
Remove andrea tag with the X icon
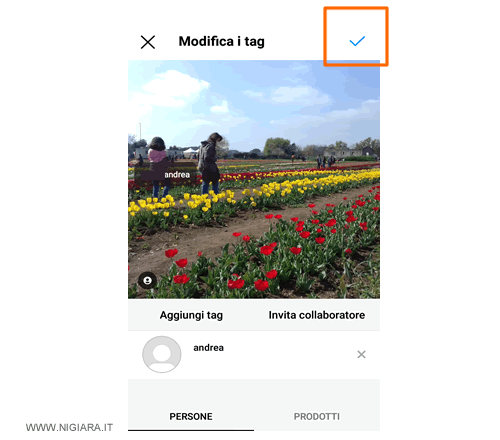click(x=361, y=354)
